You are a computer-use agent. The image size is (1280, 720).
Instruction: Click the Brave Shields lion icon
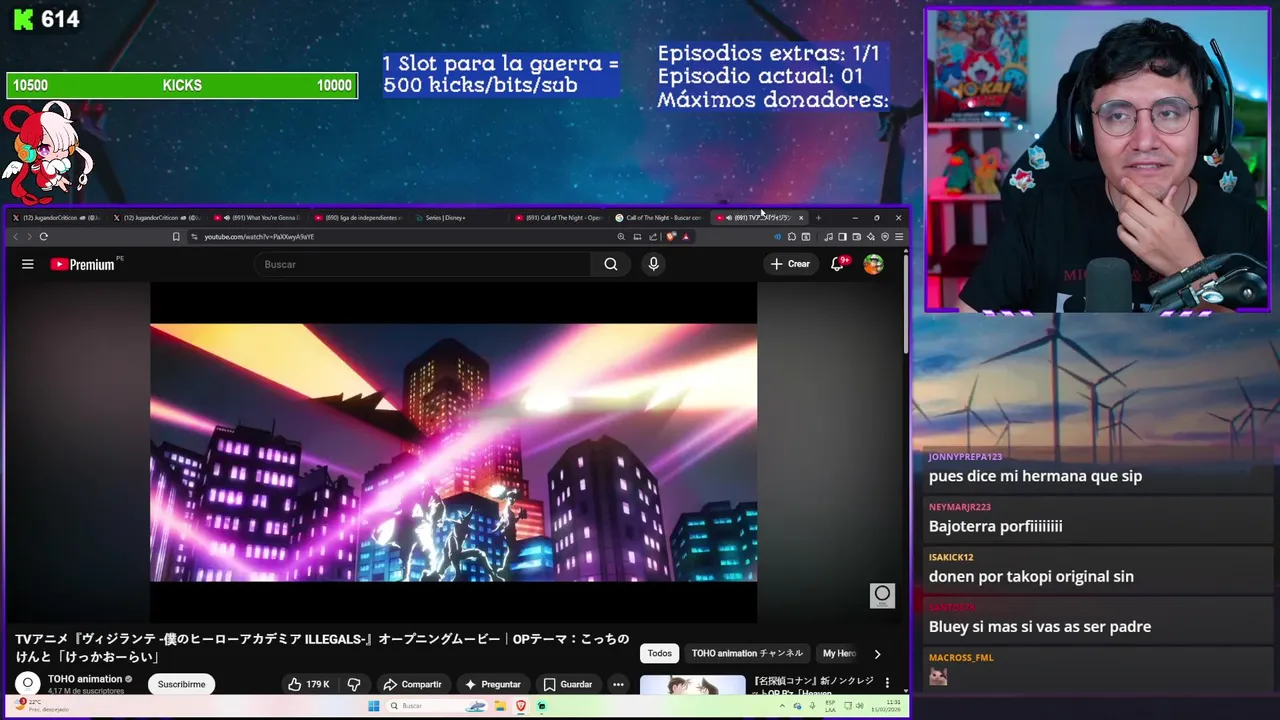click(x=671, y=237)
